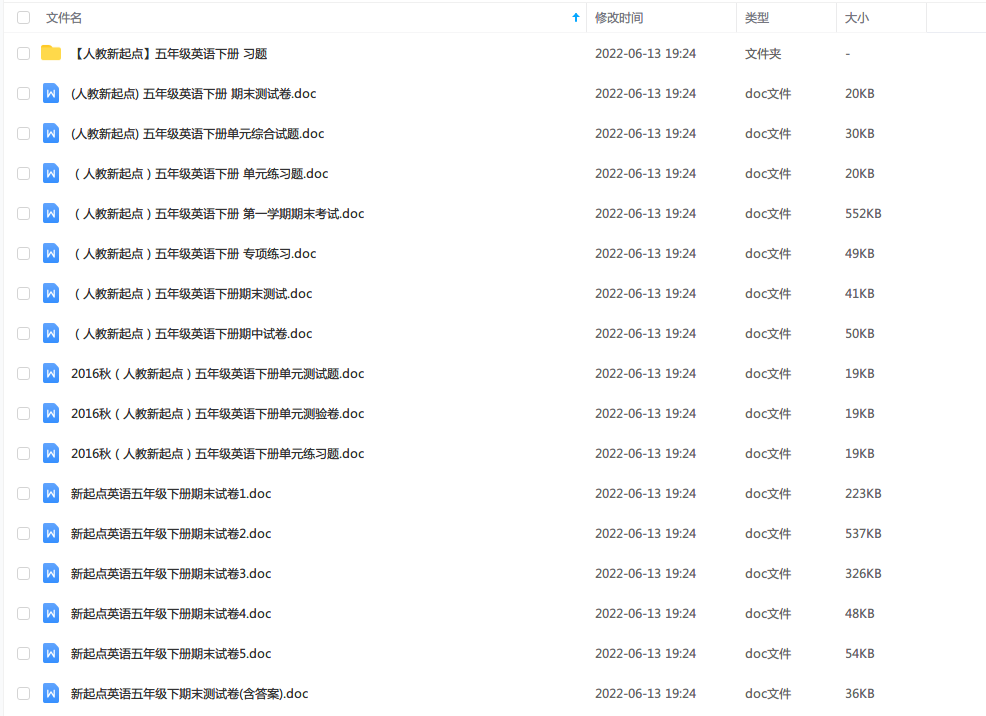Click the Word icon of 新起点英语五年级下册期末试卷5.doc

[51, 653]
